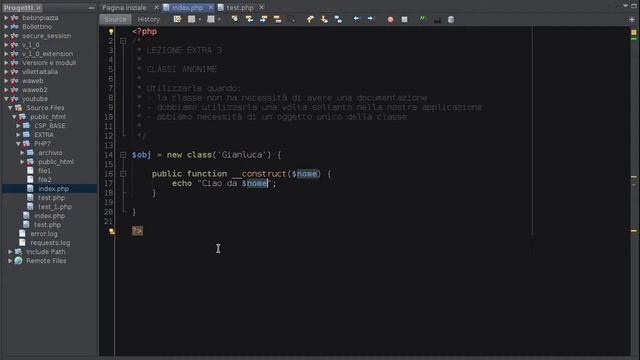The width and height of the screenshot is (640, 360).
Task: Select requests.log file in tree
Action: click(x=50, y=242)
